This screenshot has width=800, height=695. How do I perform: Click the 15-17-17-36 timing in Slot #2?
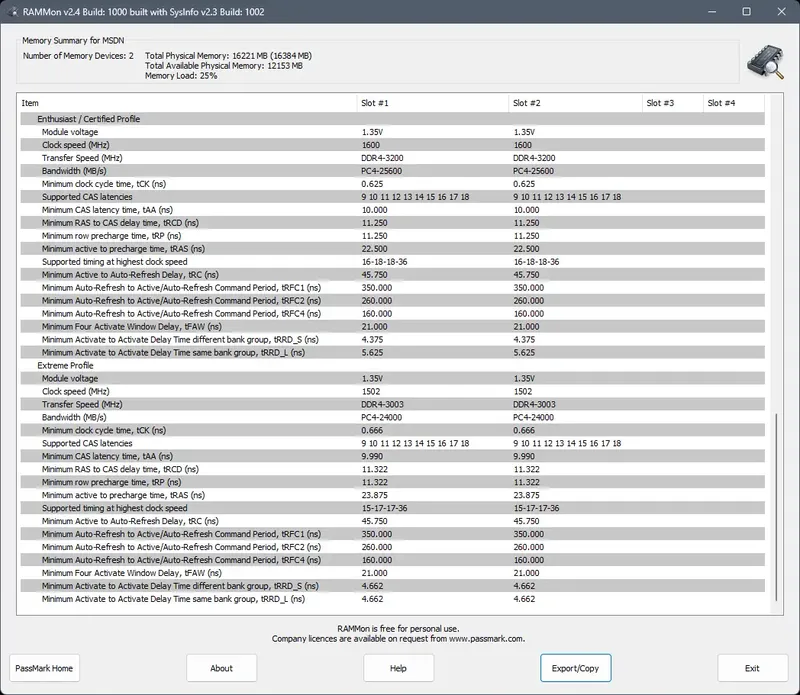(x=536, y=508)
